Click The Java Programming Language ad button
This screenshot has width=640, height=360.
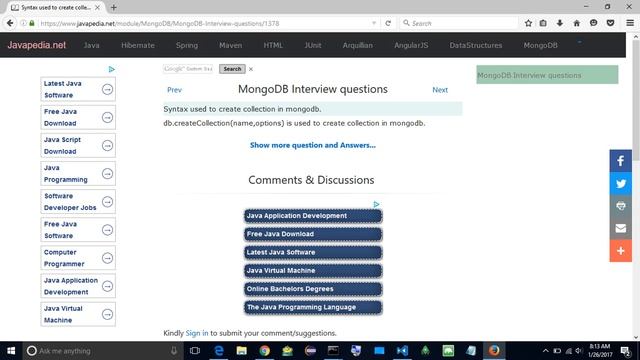pos(313,307)
